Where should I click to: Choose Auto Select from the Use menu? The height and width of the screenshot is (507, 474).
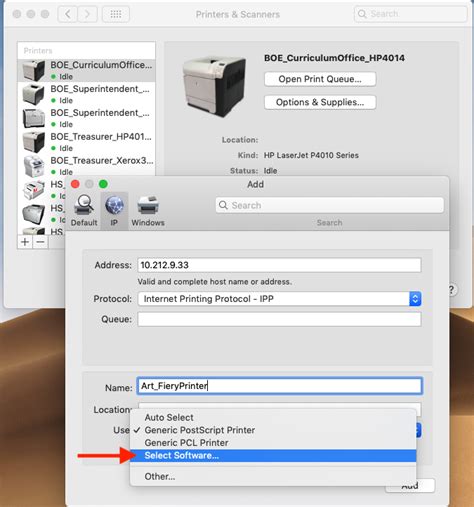273,417
